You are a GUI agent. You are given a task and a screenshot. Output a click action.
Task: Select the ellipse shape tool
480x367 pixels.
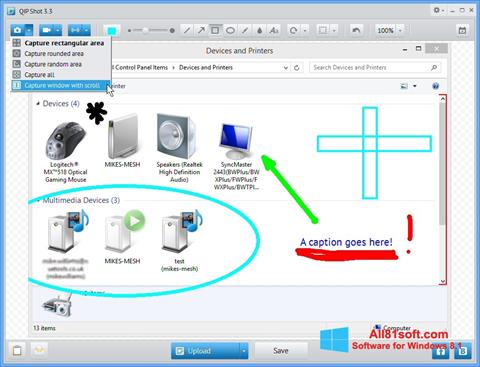230,31
